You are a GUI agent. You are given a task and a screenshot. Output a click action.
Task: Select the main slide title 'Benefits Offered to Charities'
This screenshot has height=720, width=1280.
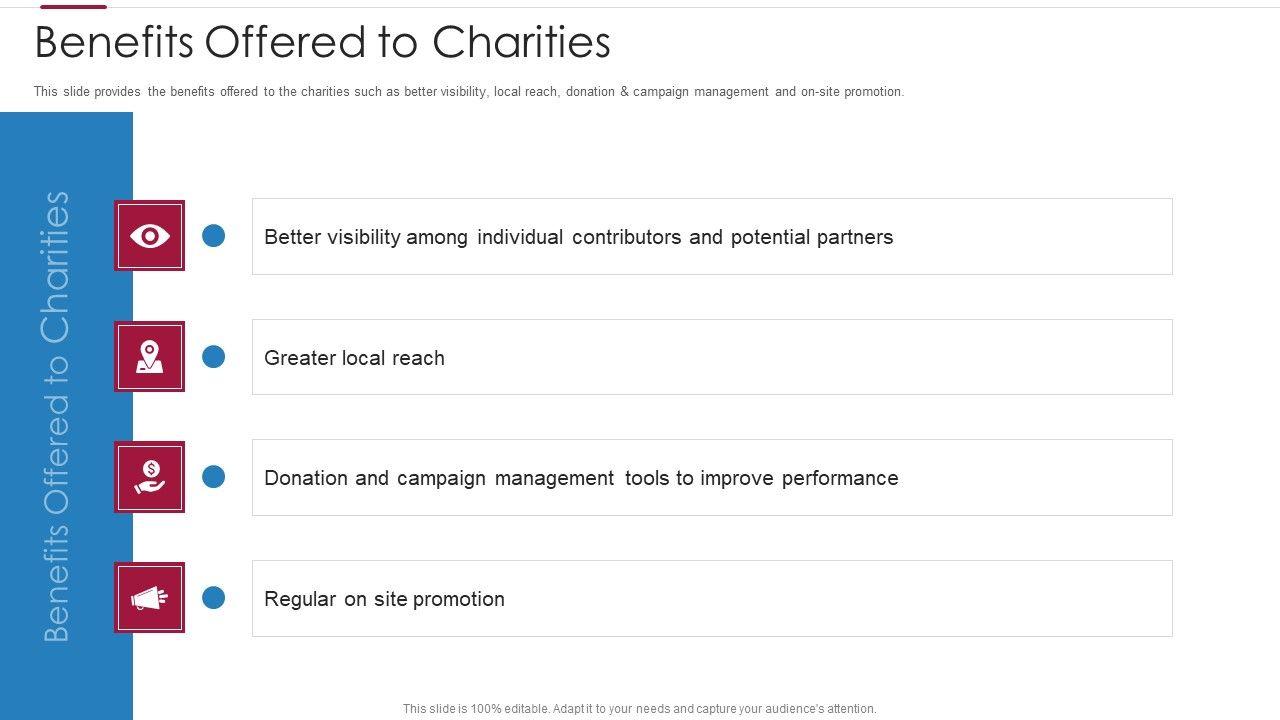(322, 43)
